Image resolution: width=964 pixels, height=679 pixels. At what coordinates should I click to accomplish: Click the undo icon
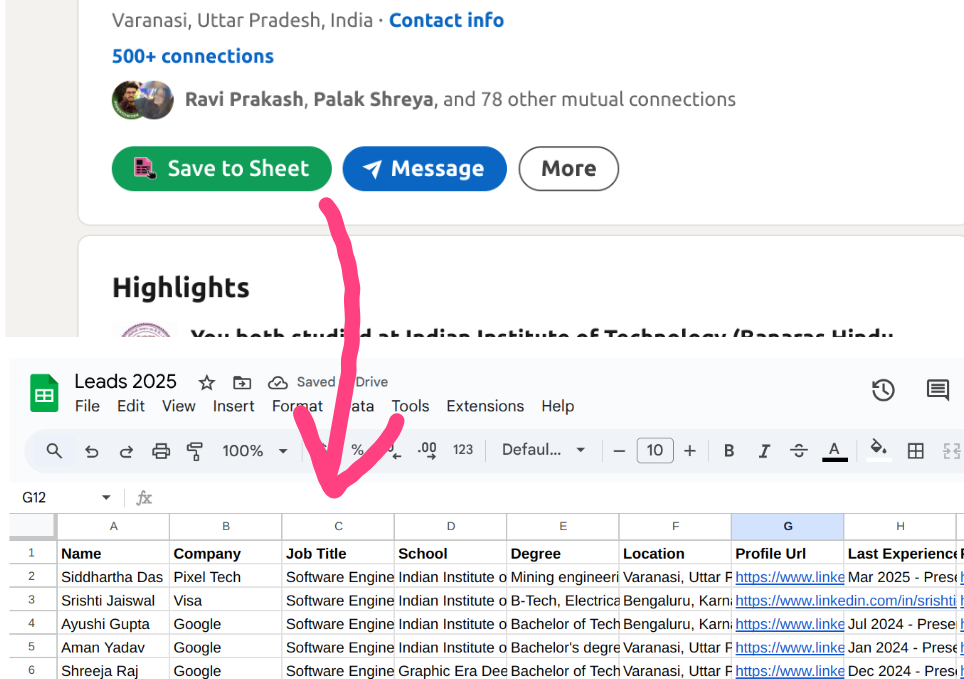click(x=91, y=451)
